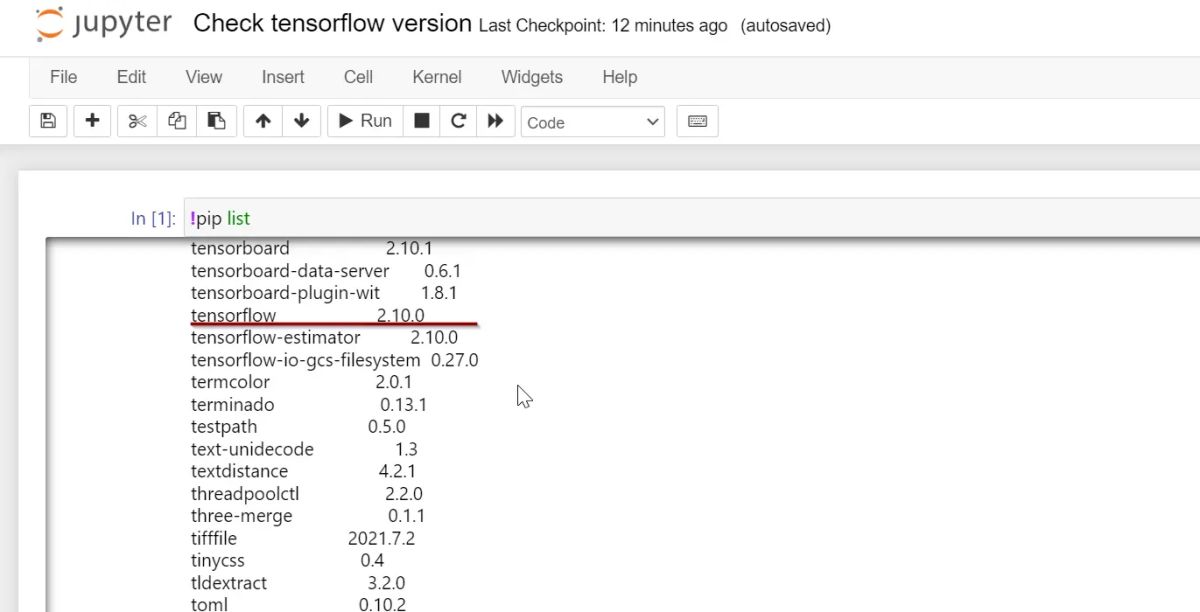Paste cells below icon
The height and width of the screenshot is (612, 1200).
tap(216, 121)
